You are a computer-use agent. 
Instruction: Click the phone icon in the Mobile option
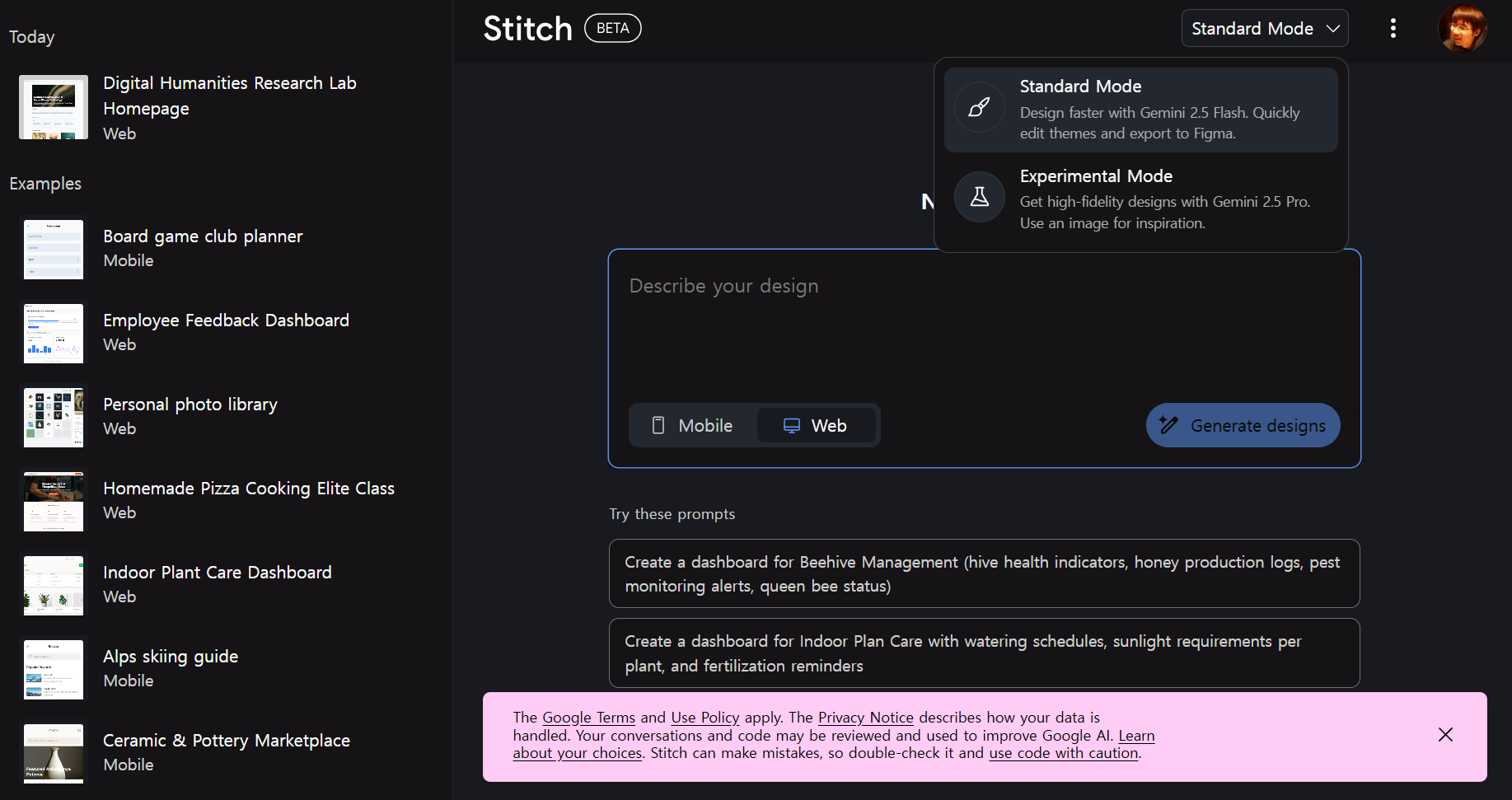coord(658,425)
